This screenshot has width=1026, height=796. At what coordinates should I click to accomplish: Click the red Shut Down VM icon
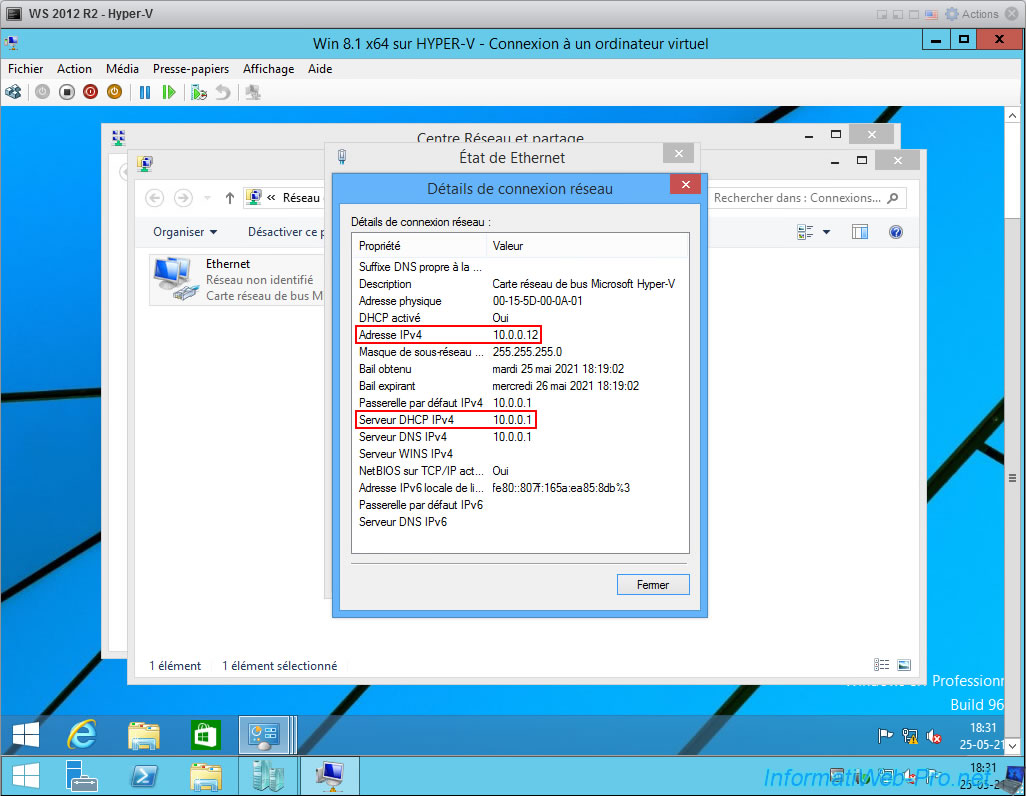pos(90,92)
